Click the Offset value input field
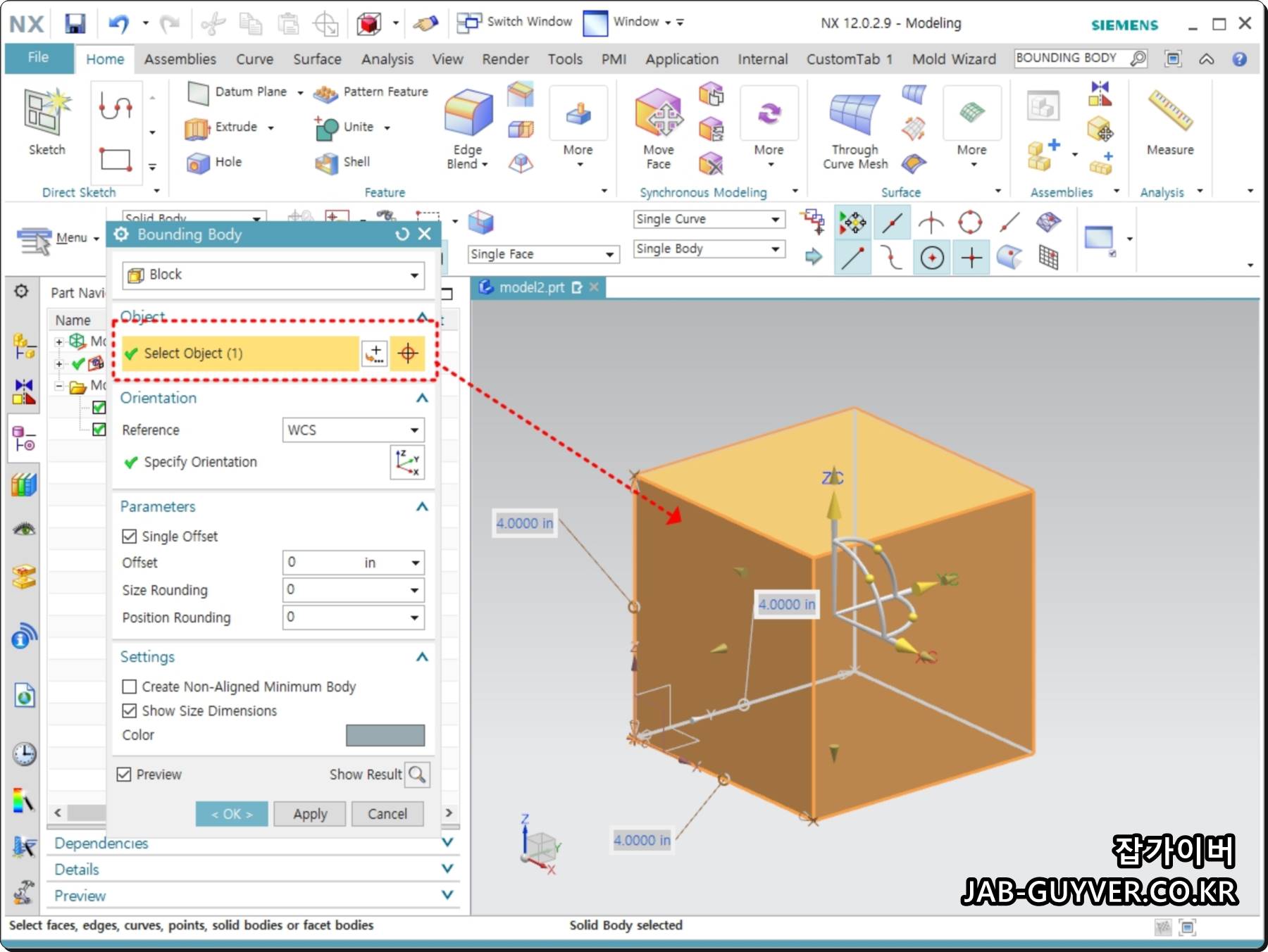1268x952 pixels. click(x=321, y=563)
